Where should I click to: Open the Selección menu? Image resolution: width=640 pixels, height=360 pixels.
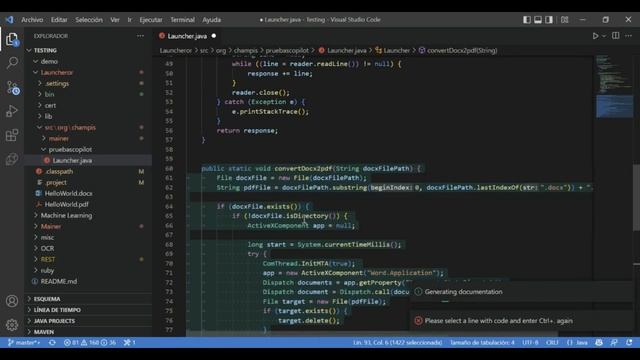pyautogui.click(x=89, y=20)
